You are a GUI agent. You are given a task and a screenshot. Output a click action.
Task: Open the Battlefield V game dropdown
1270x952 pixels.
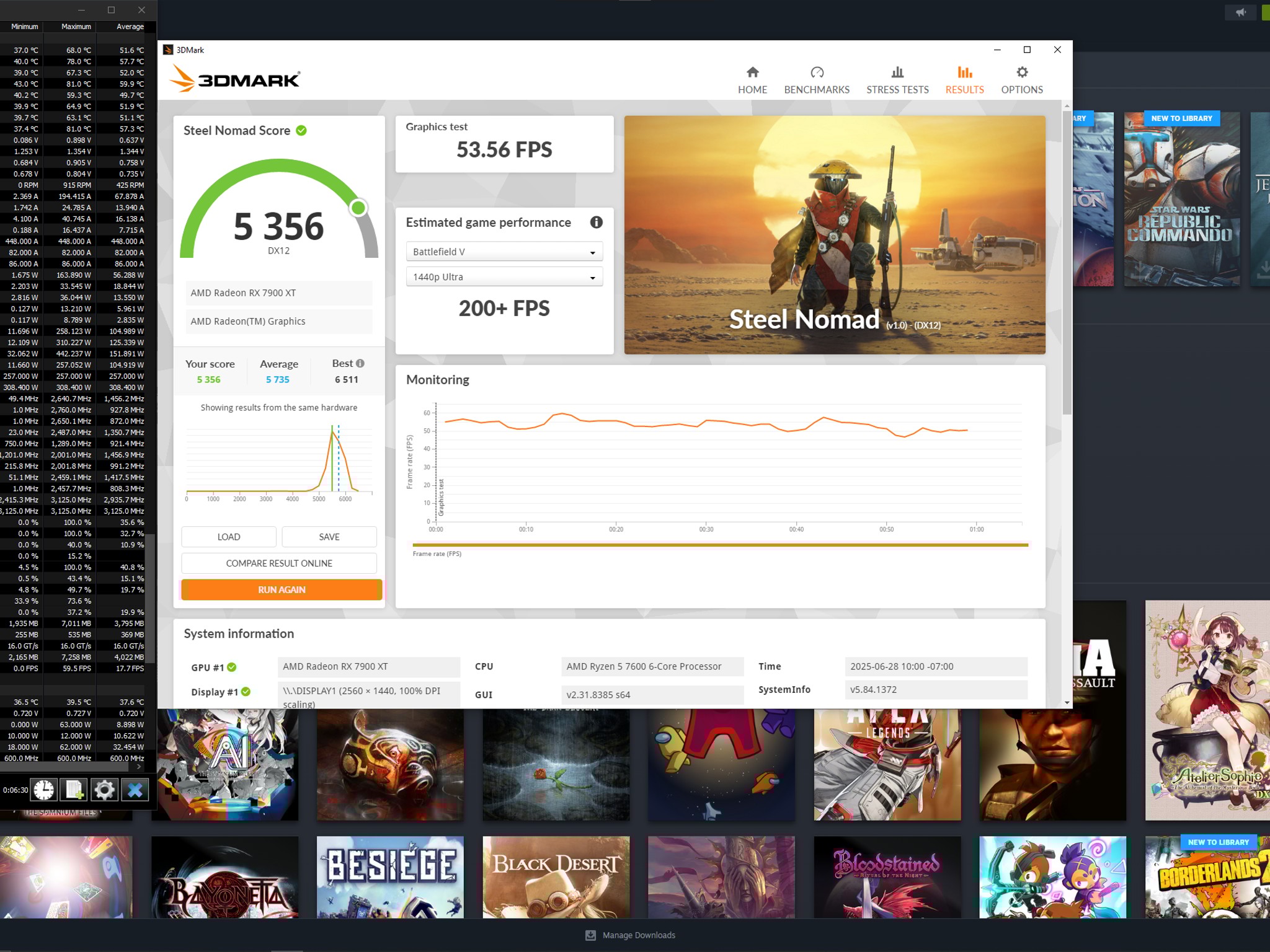pos(504,252)
